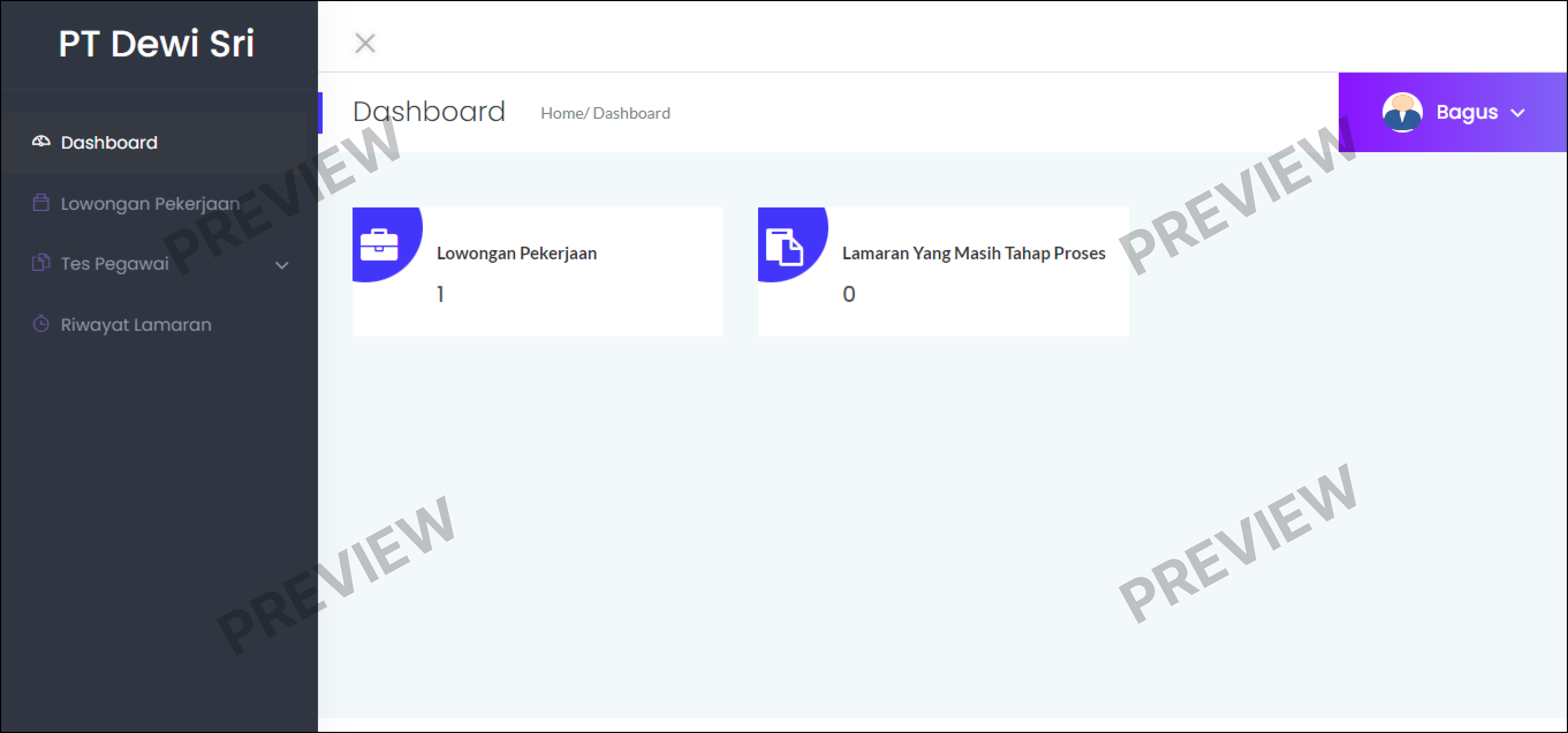Viewport: 1568px width, 733px height.
Task: Close the sidebar with the X icon
Action: 365,43
